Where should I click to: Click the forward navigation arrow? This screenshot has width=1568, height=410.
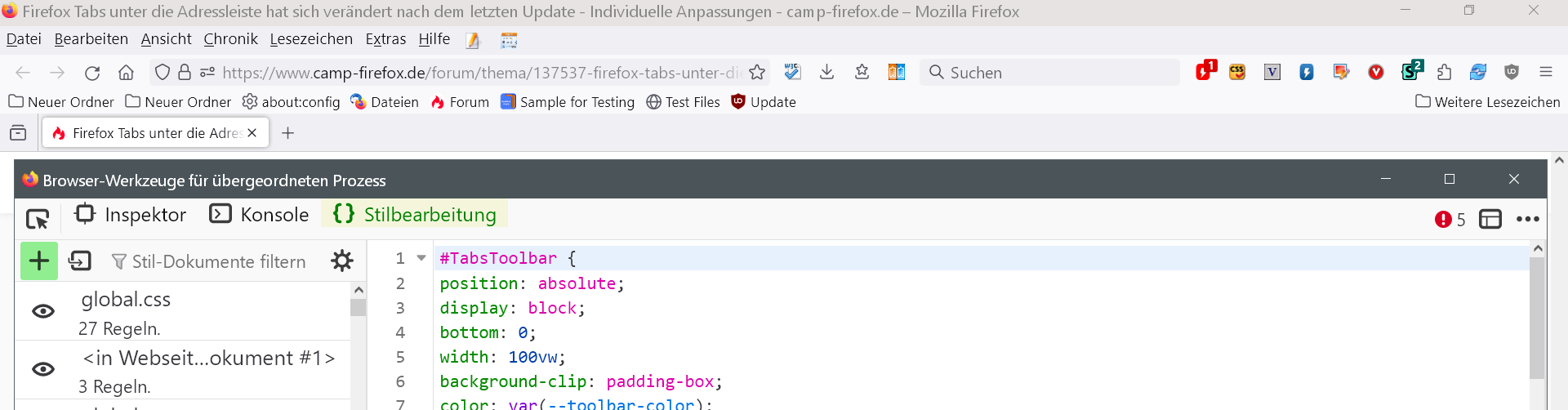tap(57, 73)
